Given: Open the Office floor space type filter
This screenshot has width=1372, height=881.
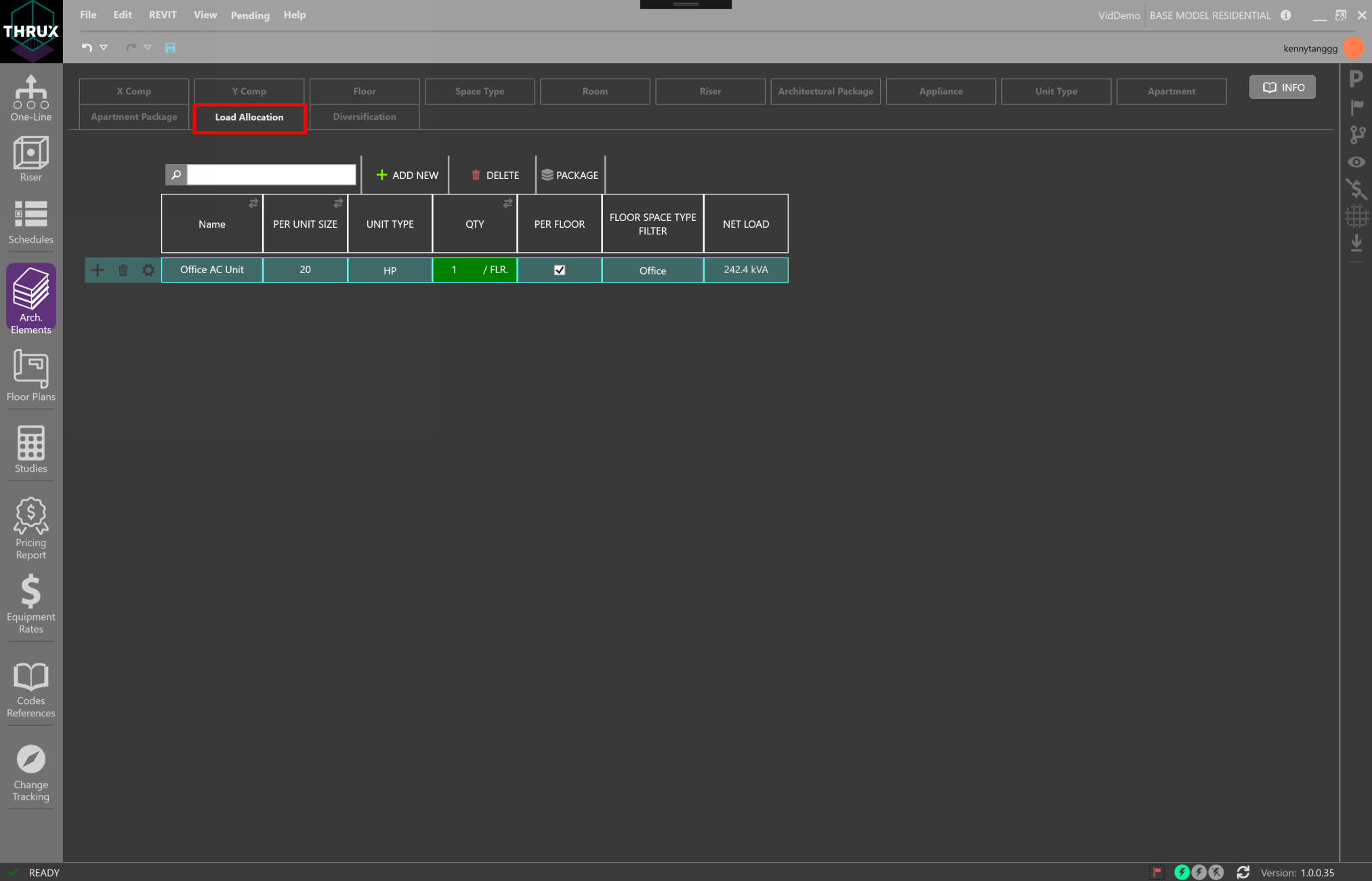Looking at the screenshot, I should 652,270.
